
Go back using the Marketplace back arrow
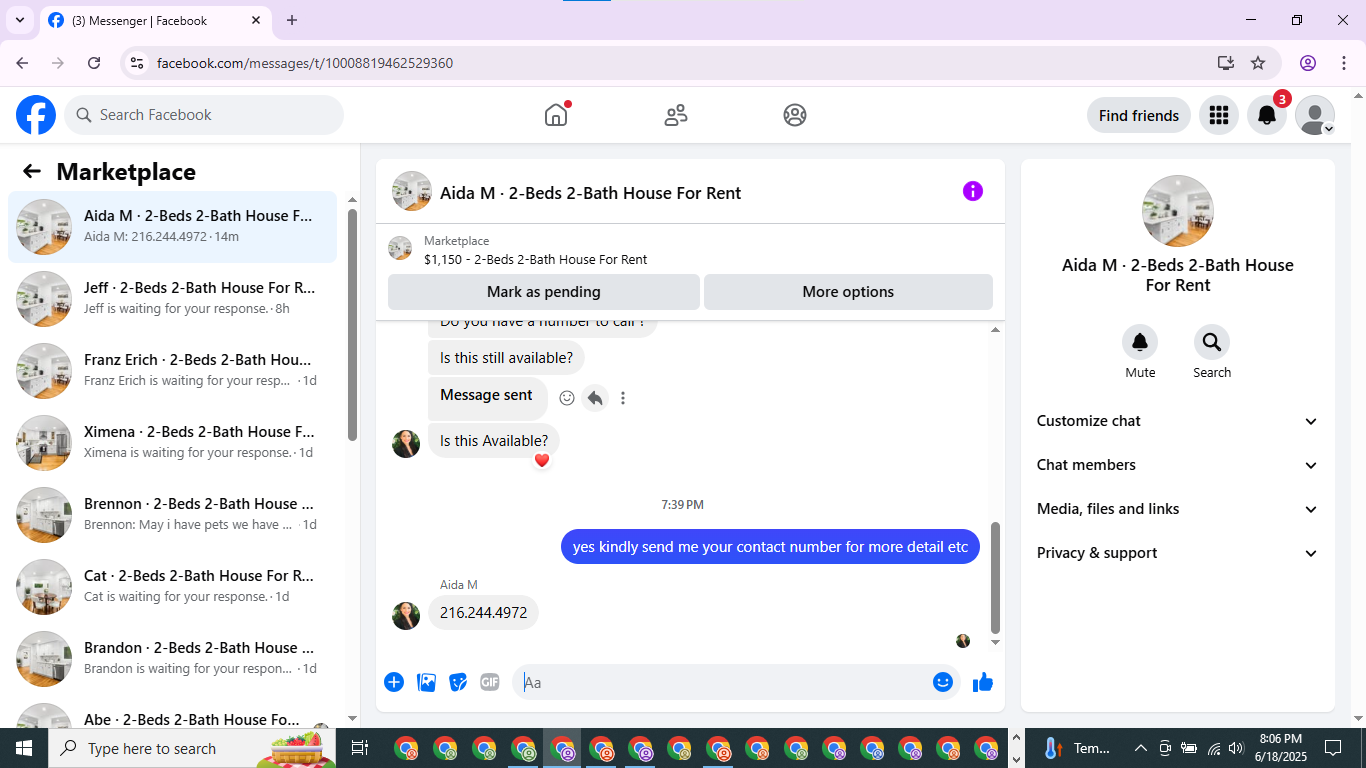[32, 171]
